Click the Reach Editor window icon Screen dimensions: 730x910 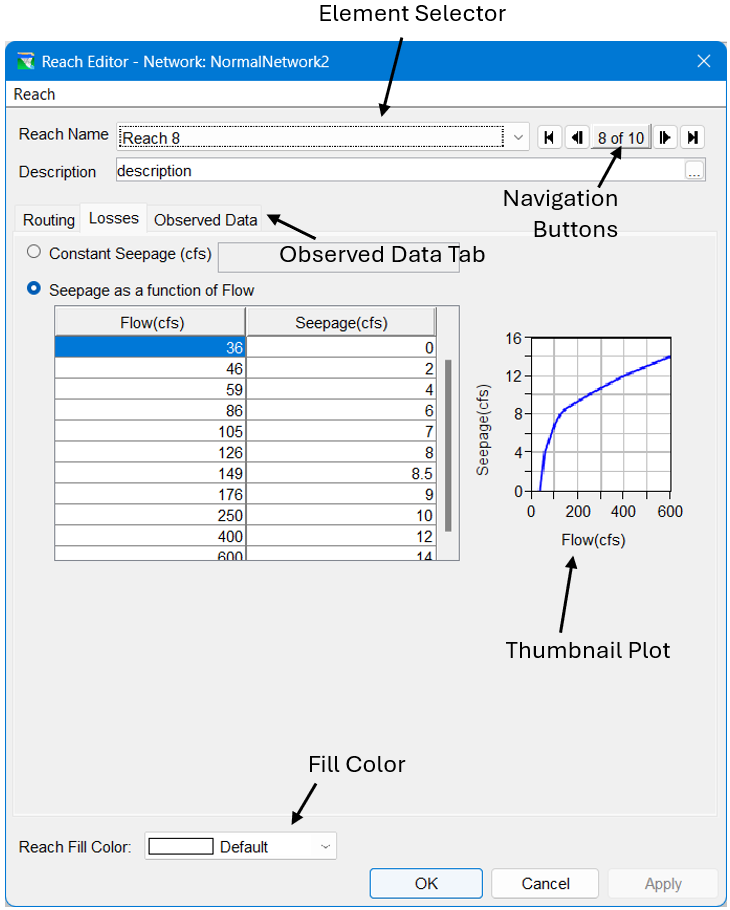click(27, 62)
